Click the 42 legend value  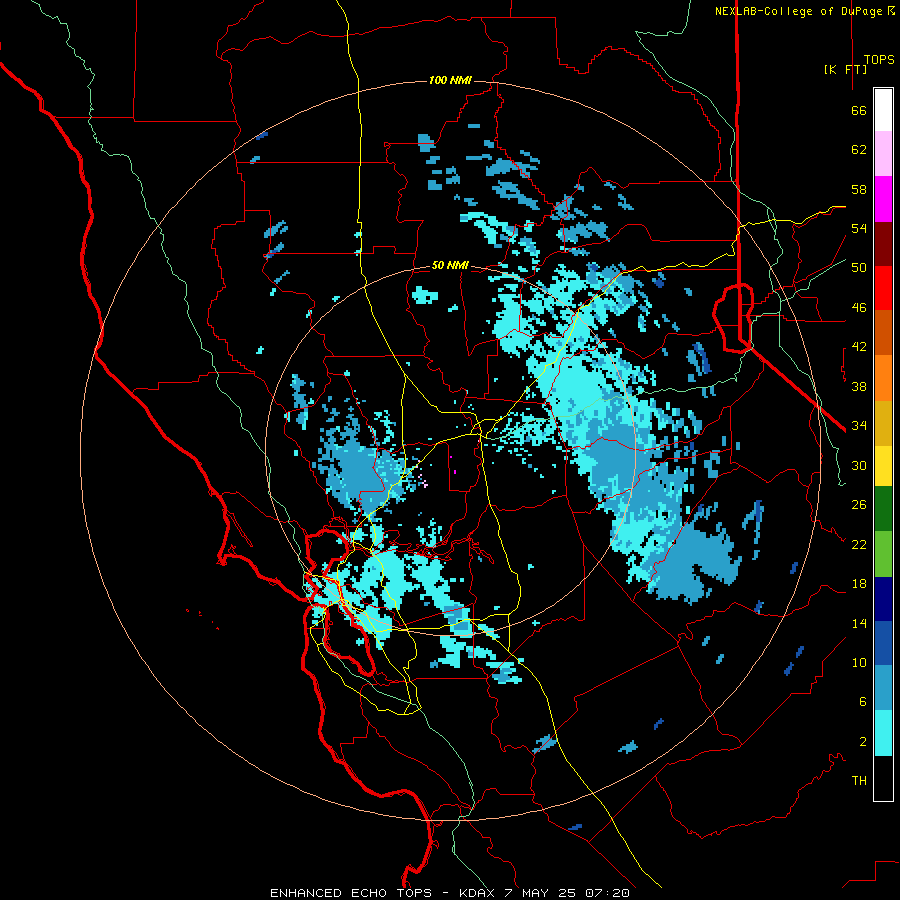859,347
